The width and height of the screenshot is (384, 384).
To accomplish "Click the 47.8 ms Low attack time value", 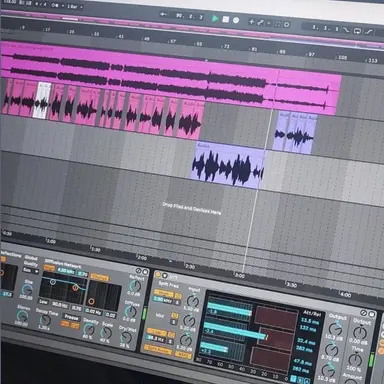I will click(303, 362).
